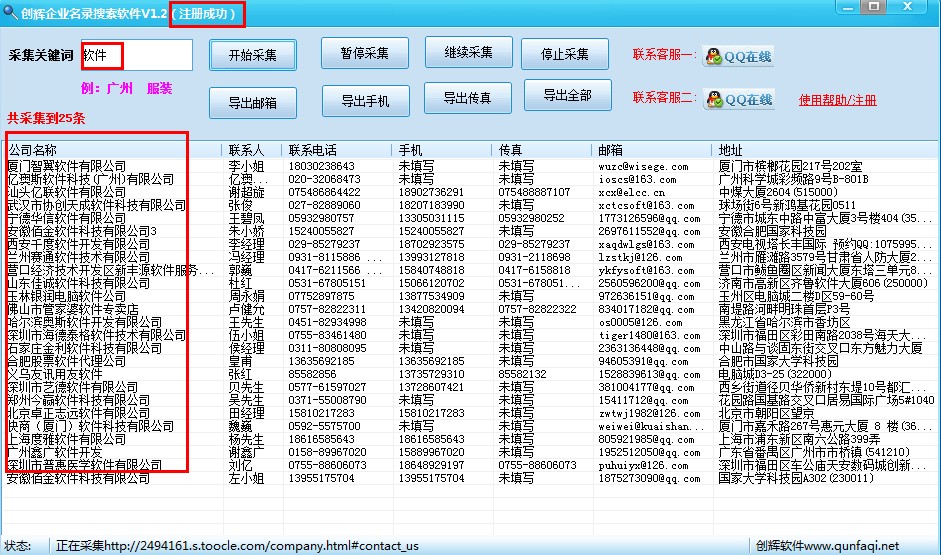Click the 采集关键词 input field
Viewport: 941px width, 555px height.
pyautogui.click(x=137, y=55)
